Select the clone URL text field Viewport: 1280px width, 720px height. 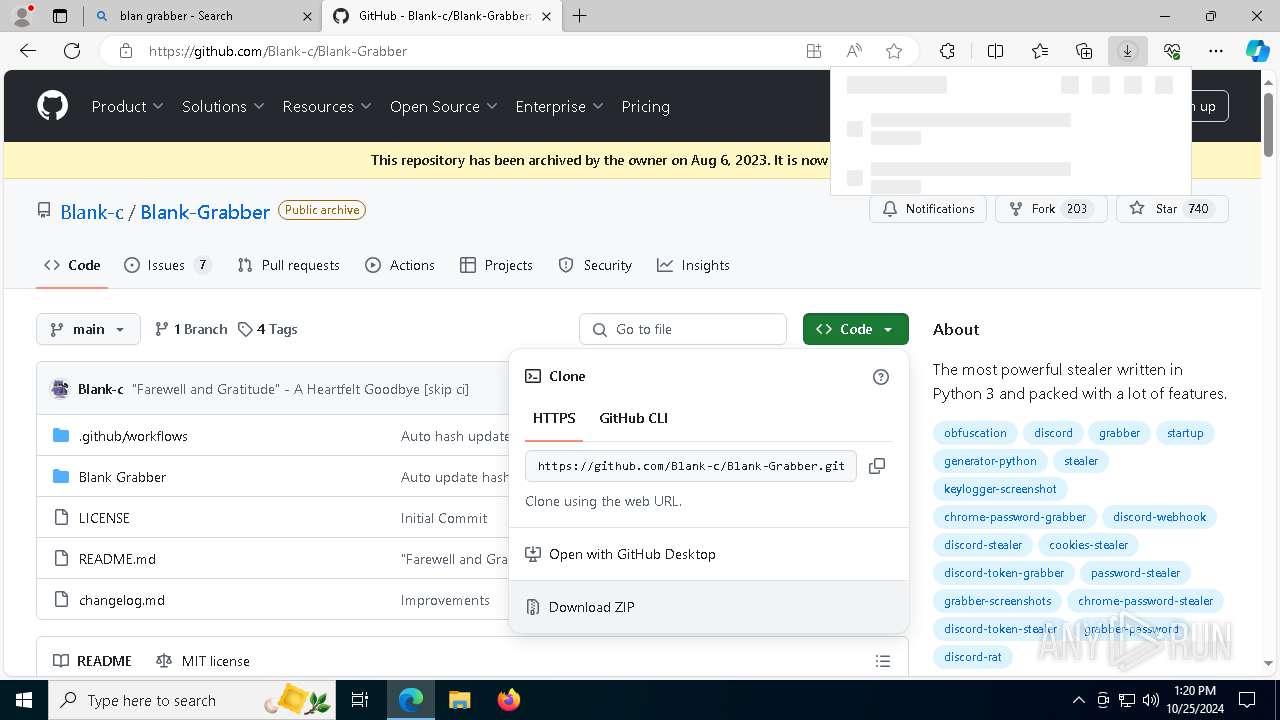[691, 466]
